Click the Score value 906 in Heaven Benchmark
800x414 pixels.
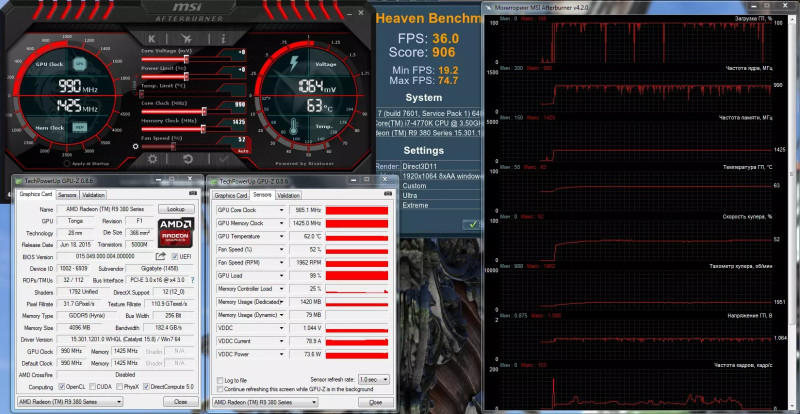[443, 52]
